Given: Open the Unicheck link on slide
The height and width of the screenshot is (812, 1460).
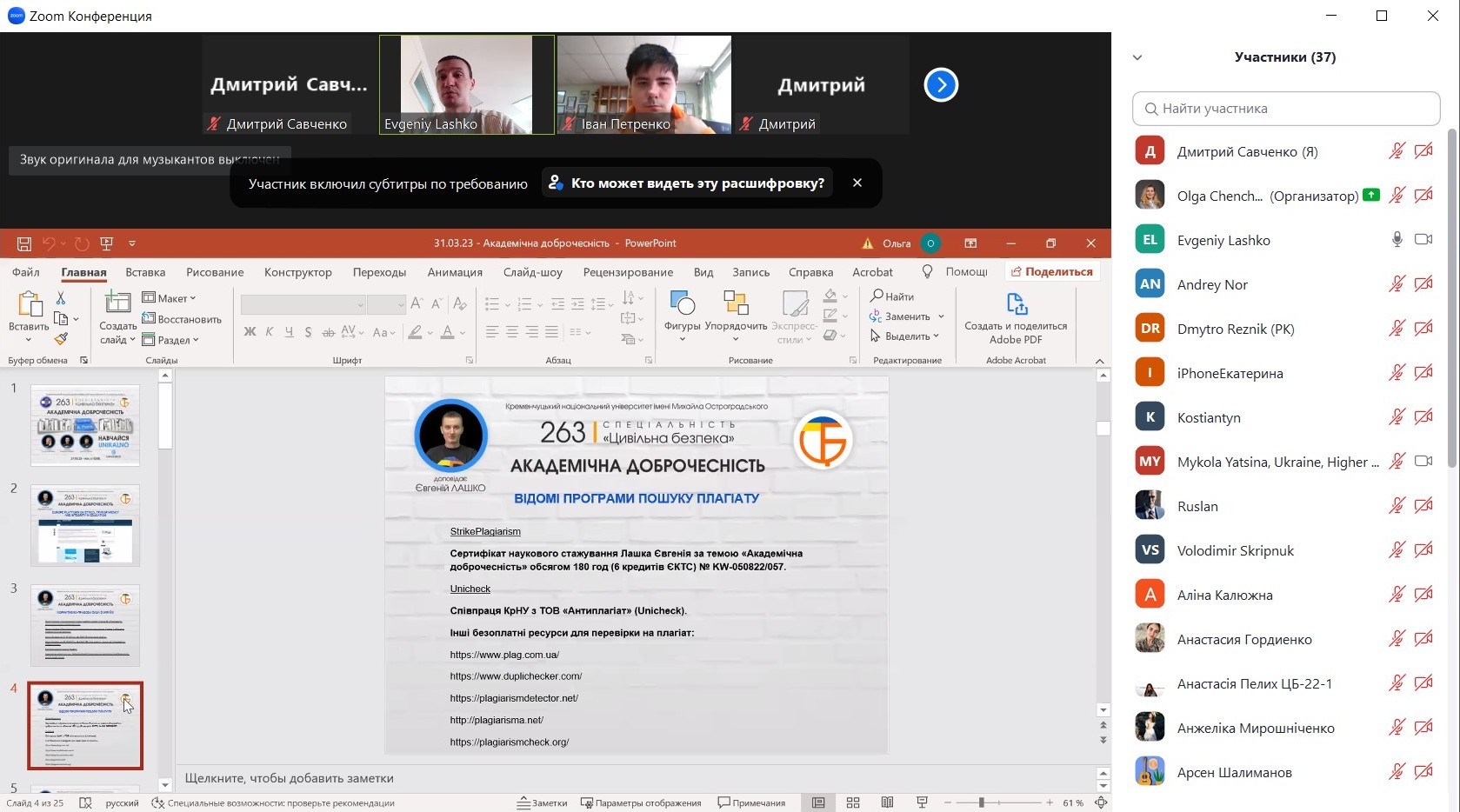Looking at the screenshot, I should tap(470, 589).
